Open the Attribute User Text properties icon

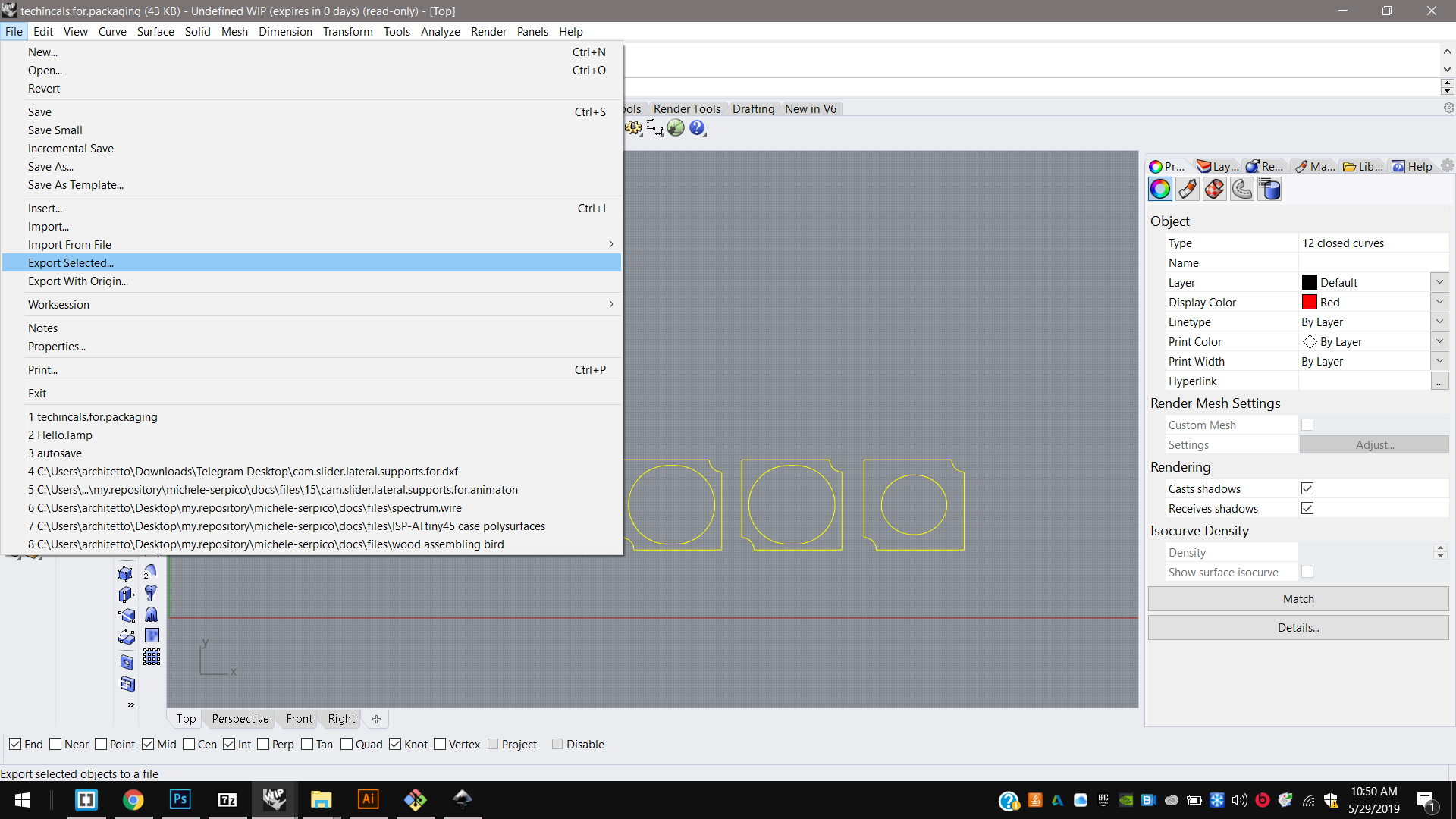coord(1269,189)
